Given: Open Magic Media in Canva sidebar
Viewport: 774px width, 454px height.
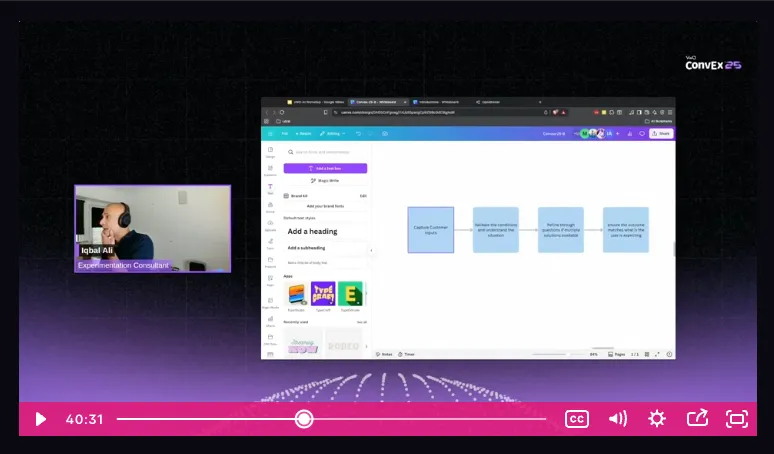Looking at the screenshot, I should point(271,303).
